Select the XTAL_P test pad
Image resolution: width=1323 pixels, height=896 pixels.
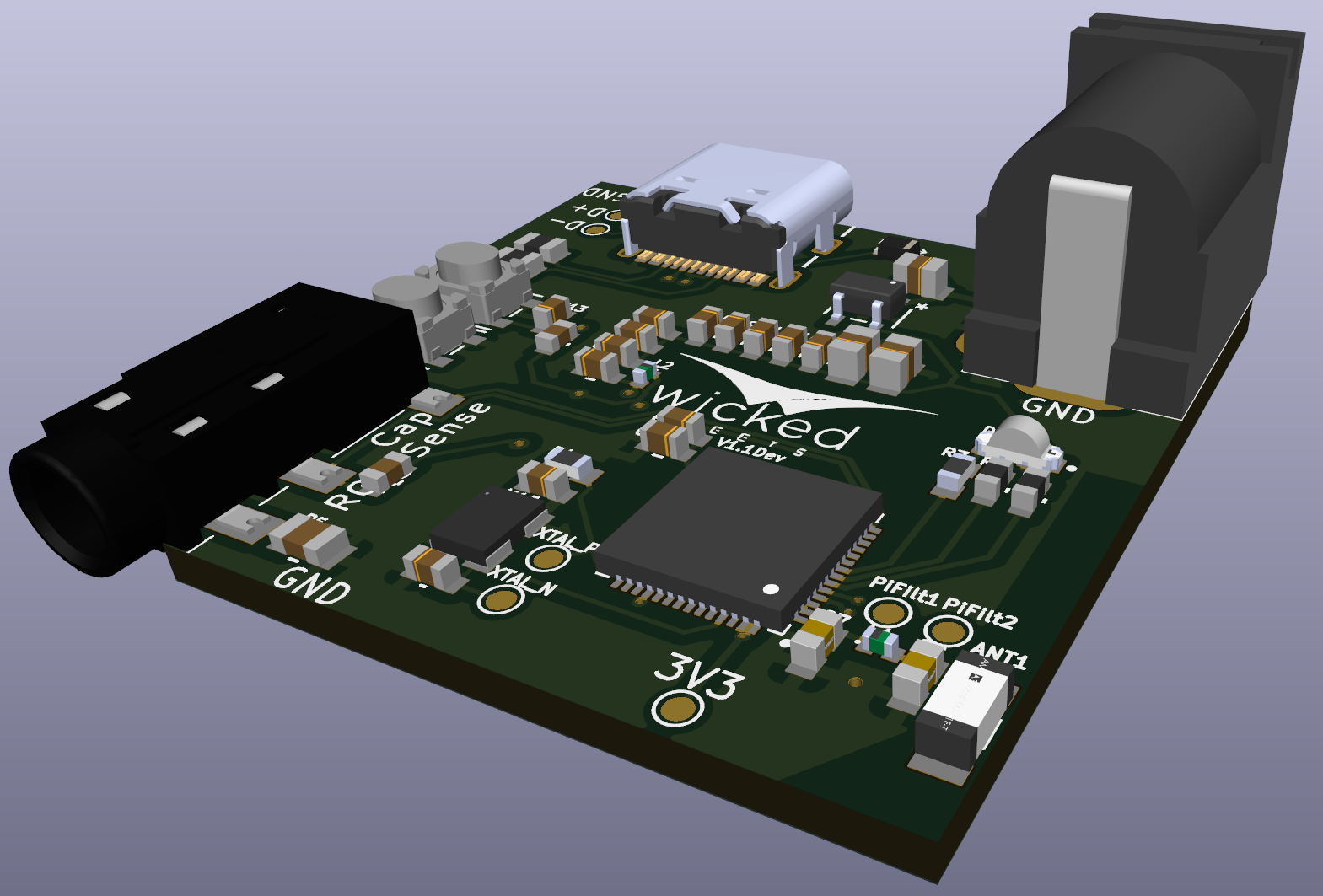pyautogui.click(x=548, y=558)
